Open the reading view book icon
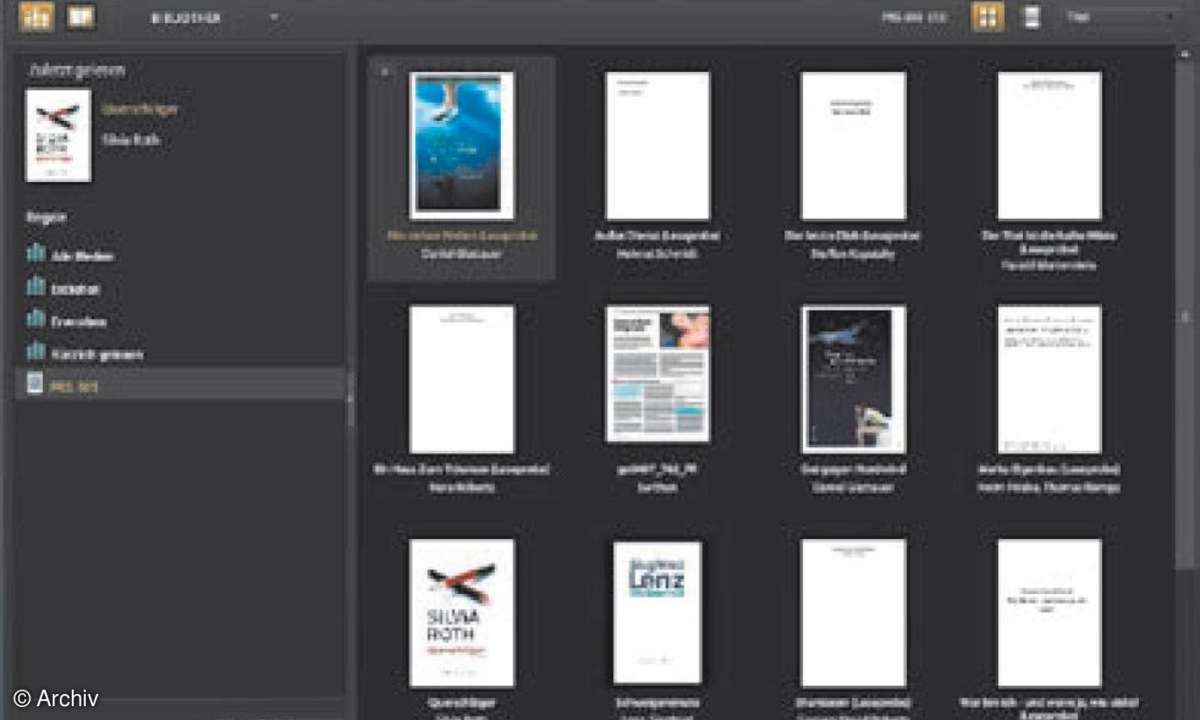This screenshot has height=720, width=1200. (x=81, y=16)
